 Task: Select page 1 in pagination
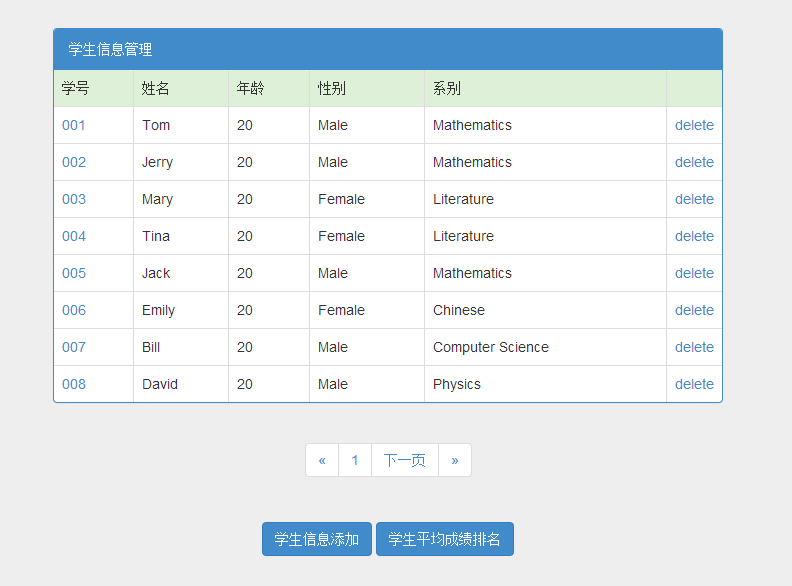[x=355, y=460]
